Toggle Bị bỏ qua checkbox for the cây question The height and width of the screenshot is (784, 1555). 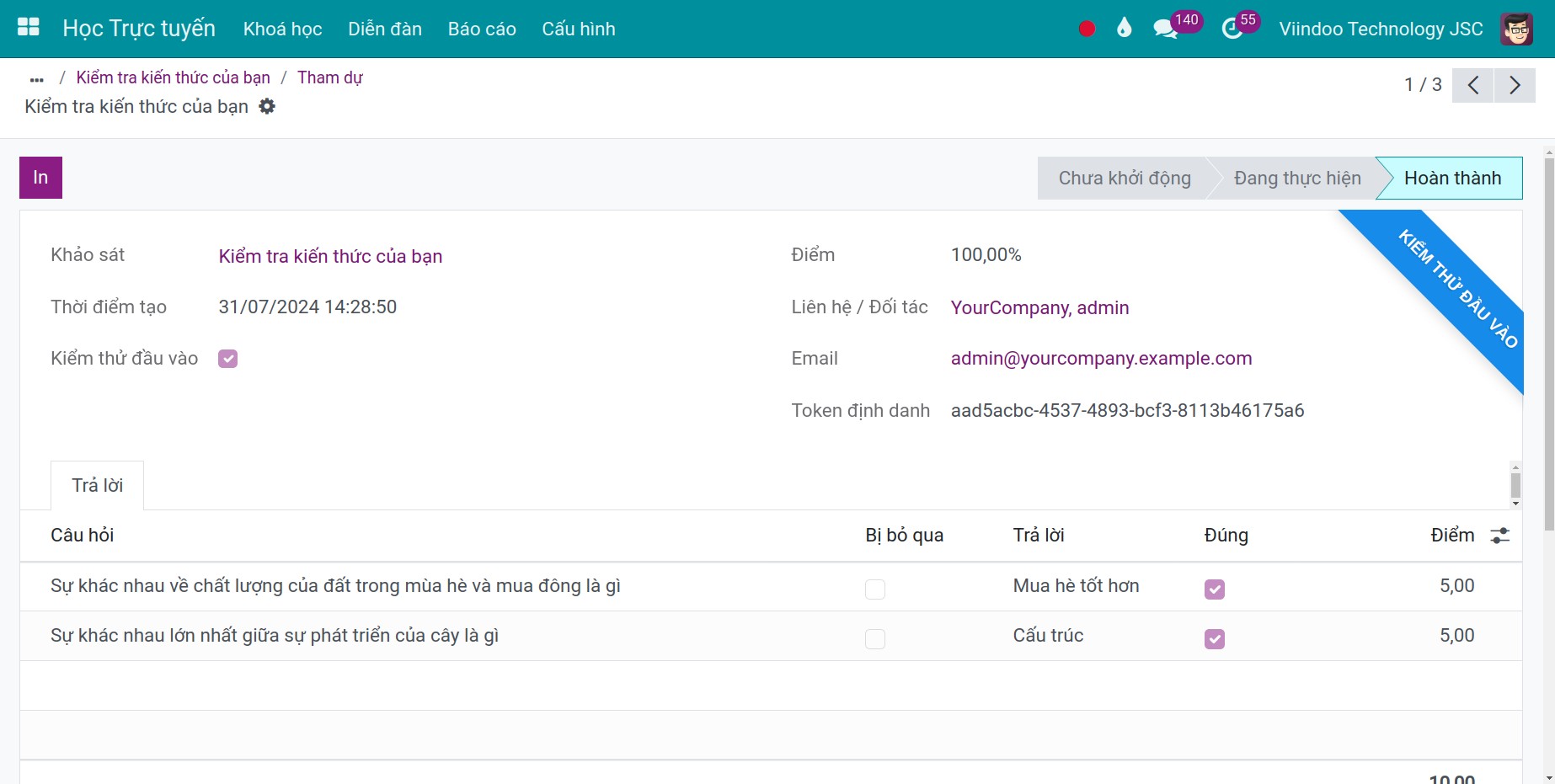[875, 638]
